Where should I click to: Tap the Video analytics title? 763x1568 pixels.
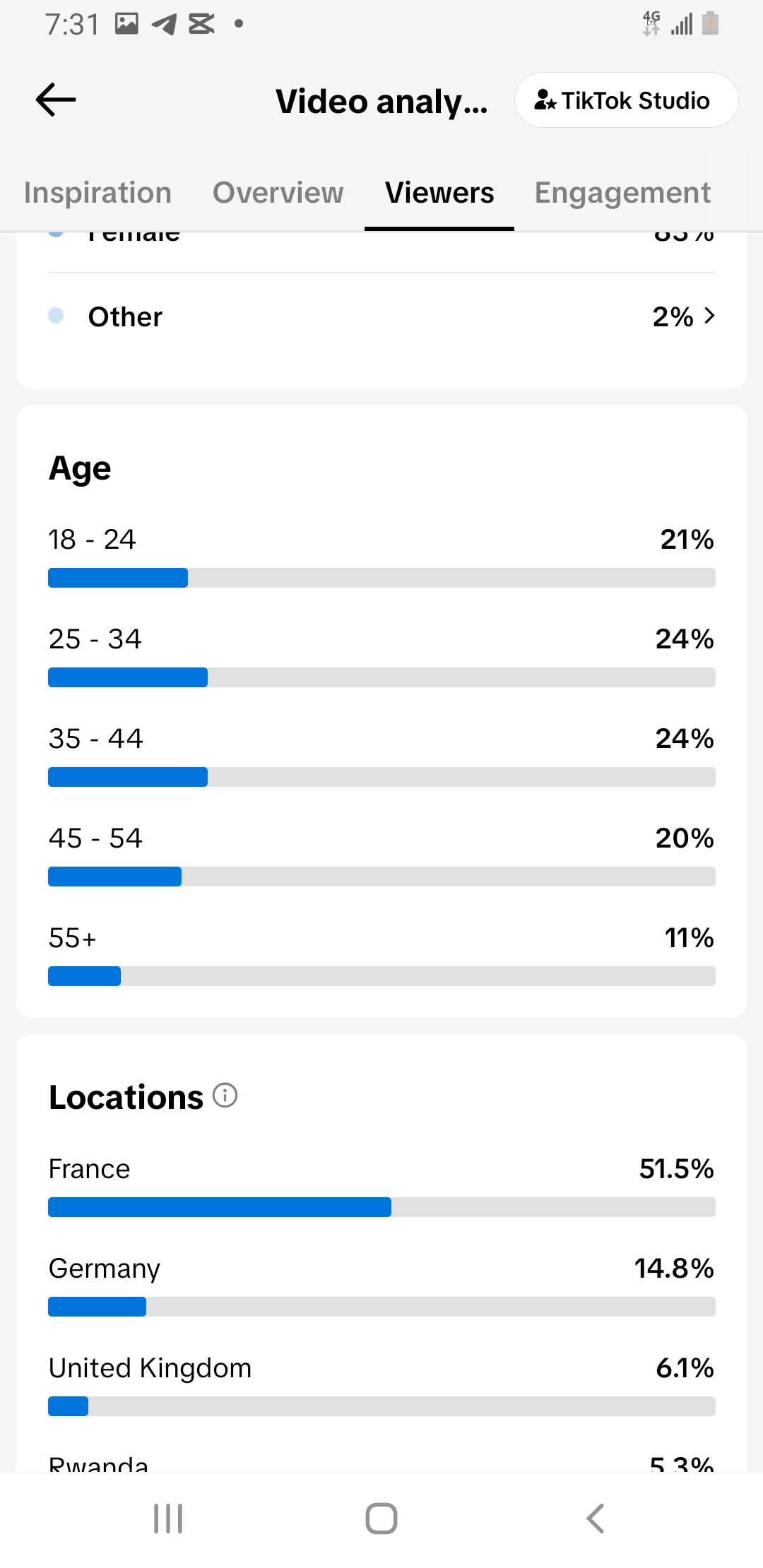pos(381,102)
